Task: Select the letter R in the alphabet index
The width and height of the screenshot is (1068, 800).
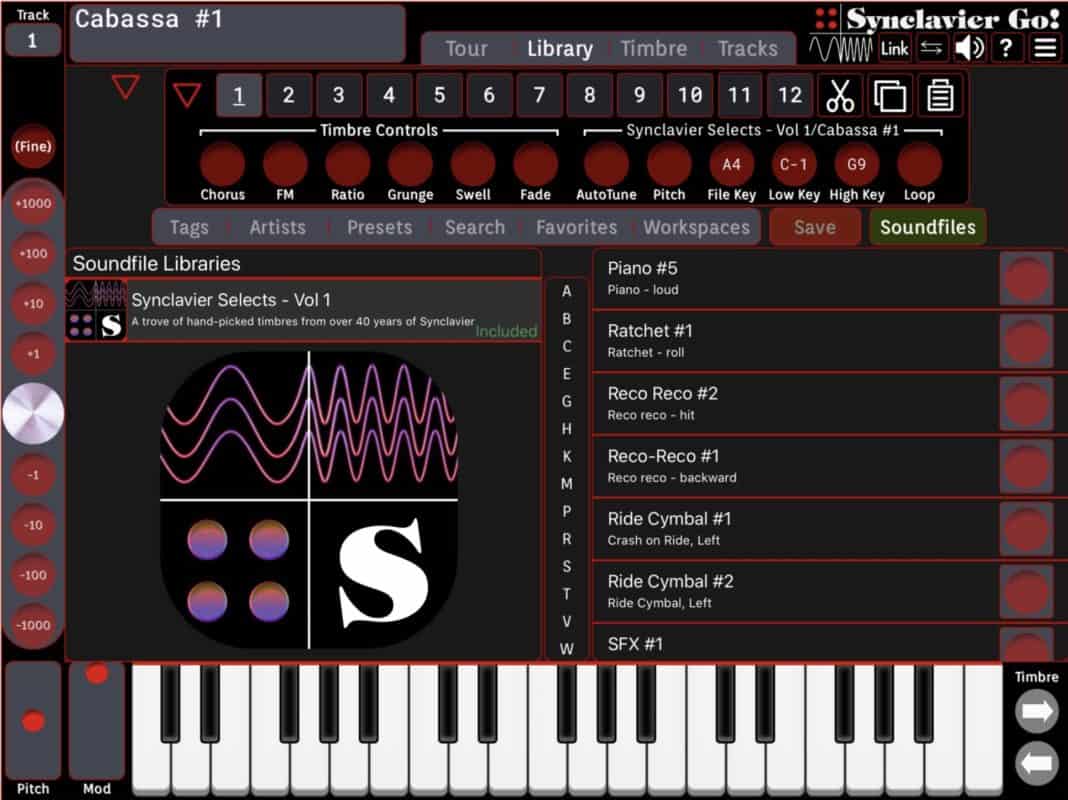Action: pyautogui.click(x=567, y=539)
